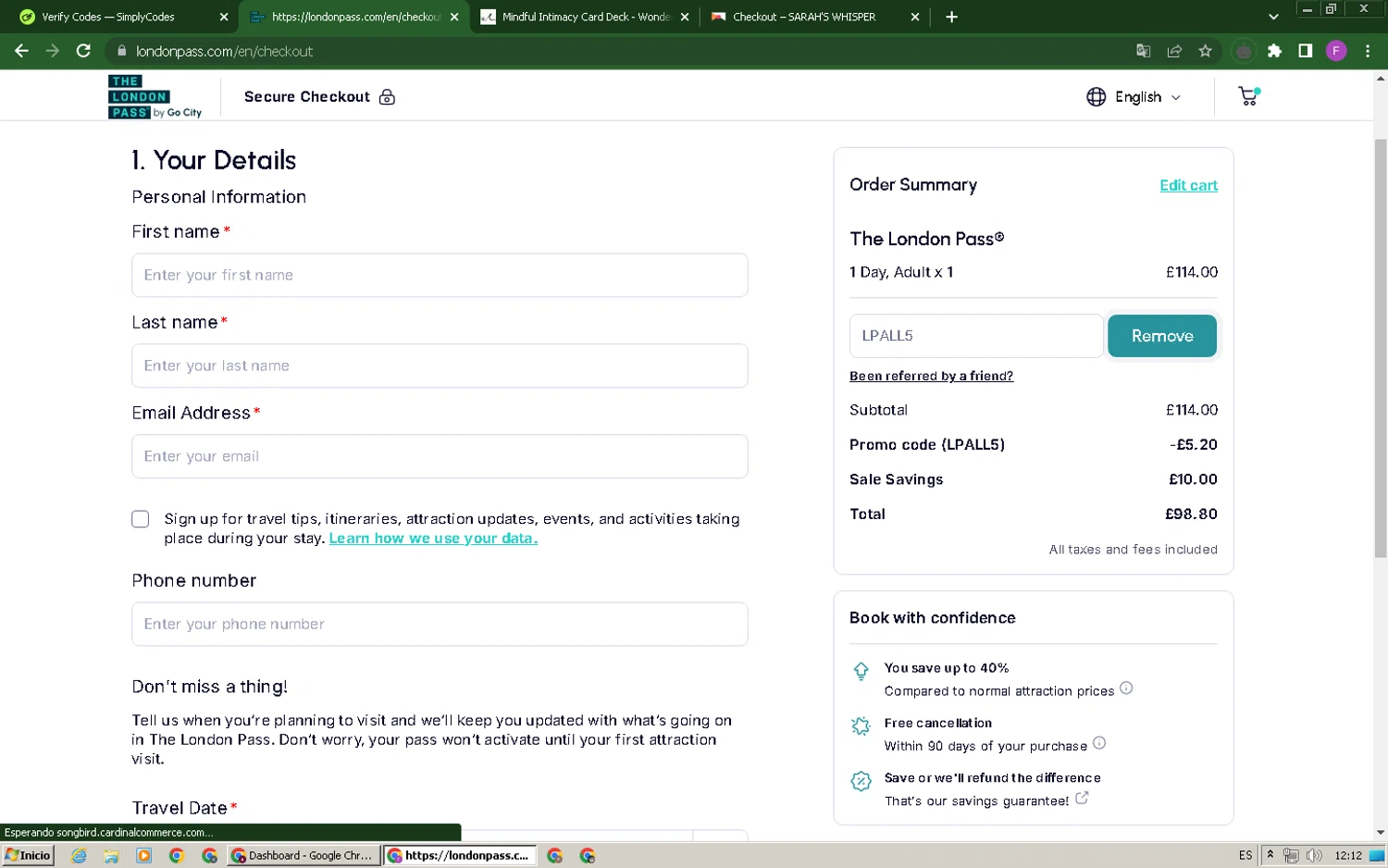The height and width of the screenshot is (868, 1388).
Task: Open Google Translate page icon
Action: [1144, 51]
